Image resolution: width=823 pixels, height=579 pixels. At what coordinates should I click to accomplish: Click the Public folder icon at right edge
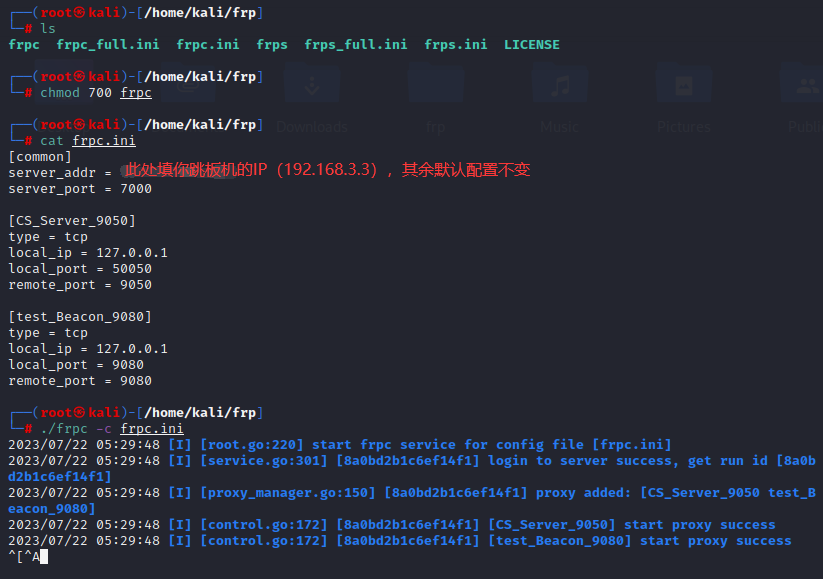coord(804,90)
